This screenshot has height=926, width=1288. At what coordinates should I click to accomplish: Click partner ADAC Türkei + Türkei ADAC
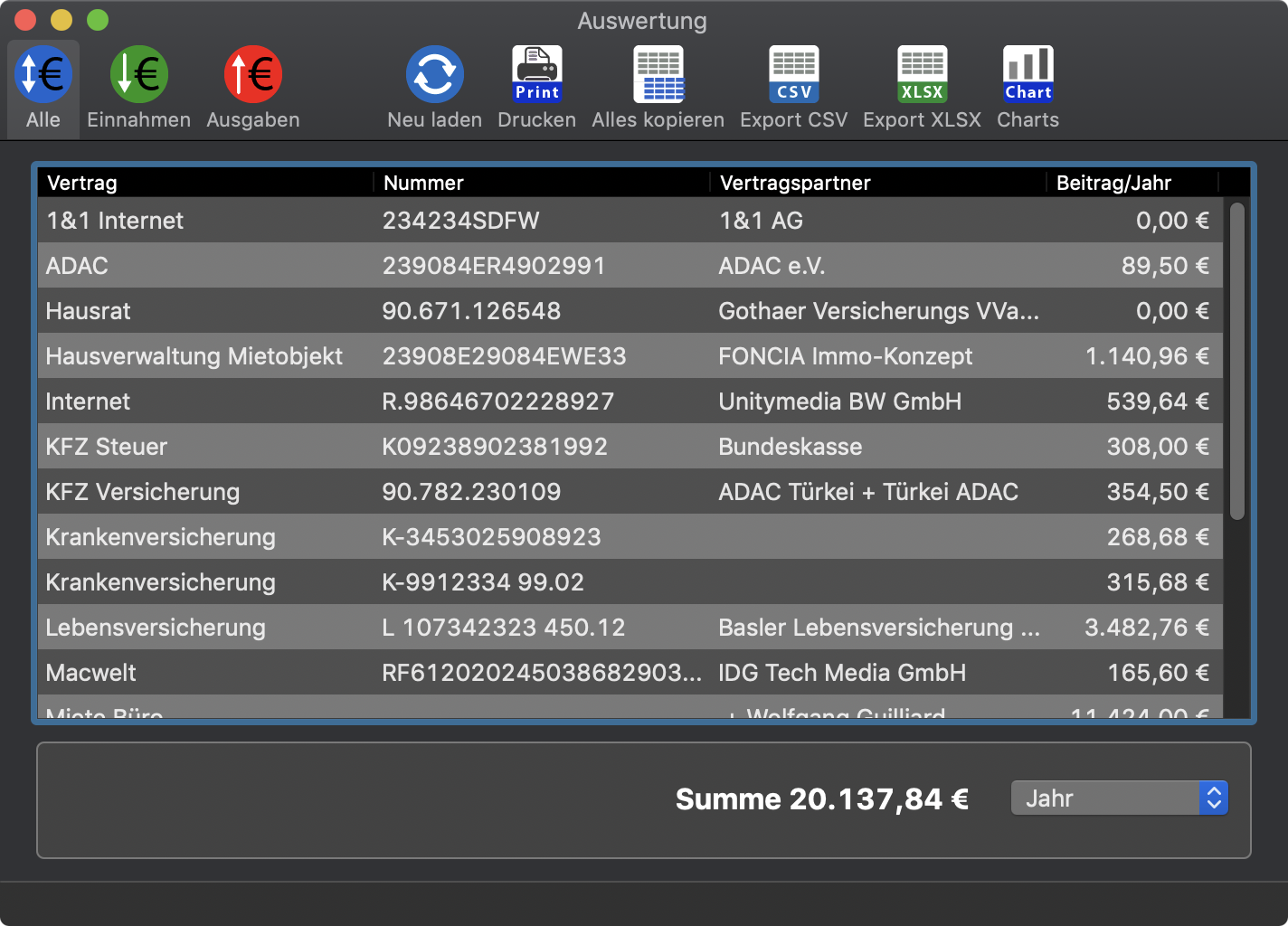pos(868,492)
